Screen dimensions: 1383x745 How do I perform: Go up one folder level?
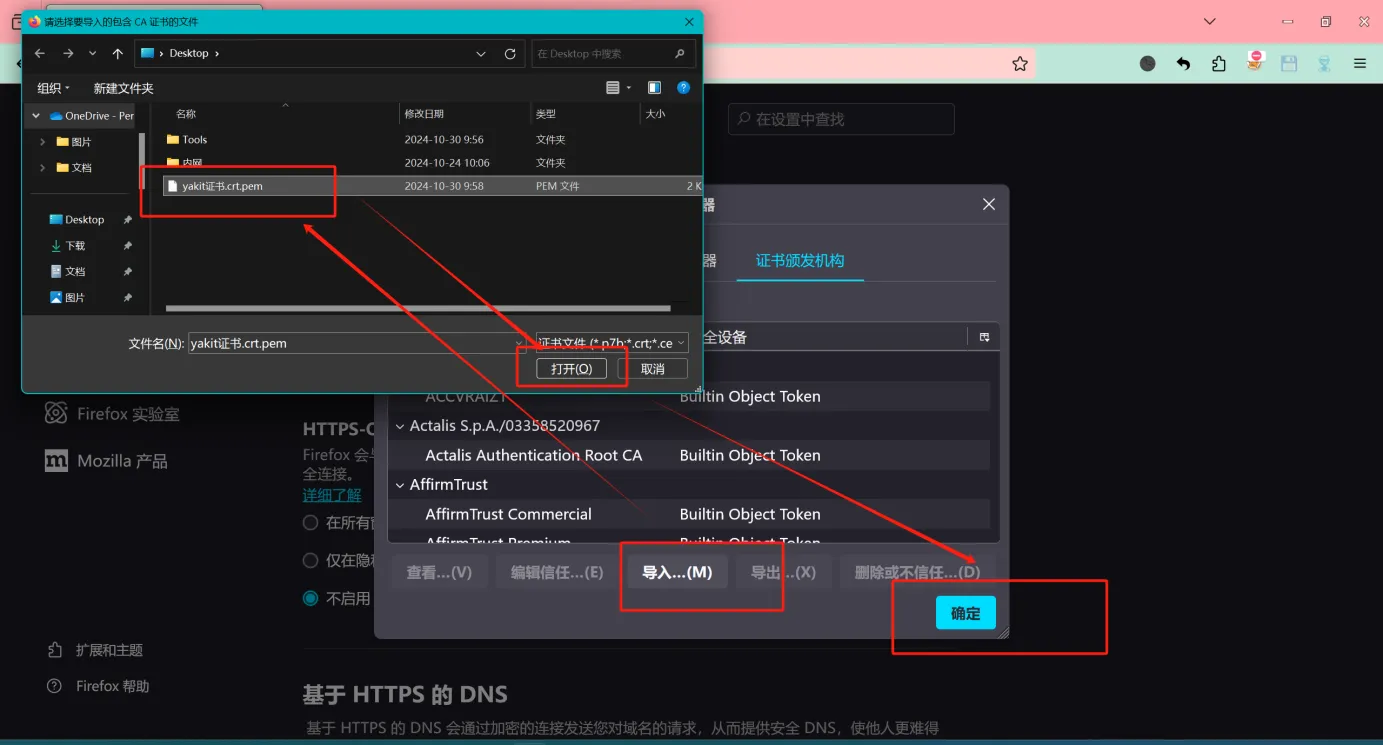click(118, 53)
